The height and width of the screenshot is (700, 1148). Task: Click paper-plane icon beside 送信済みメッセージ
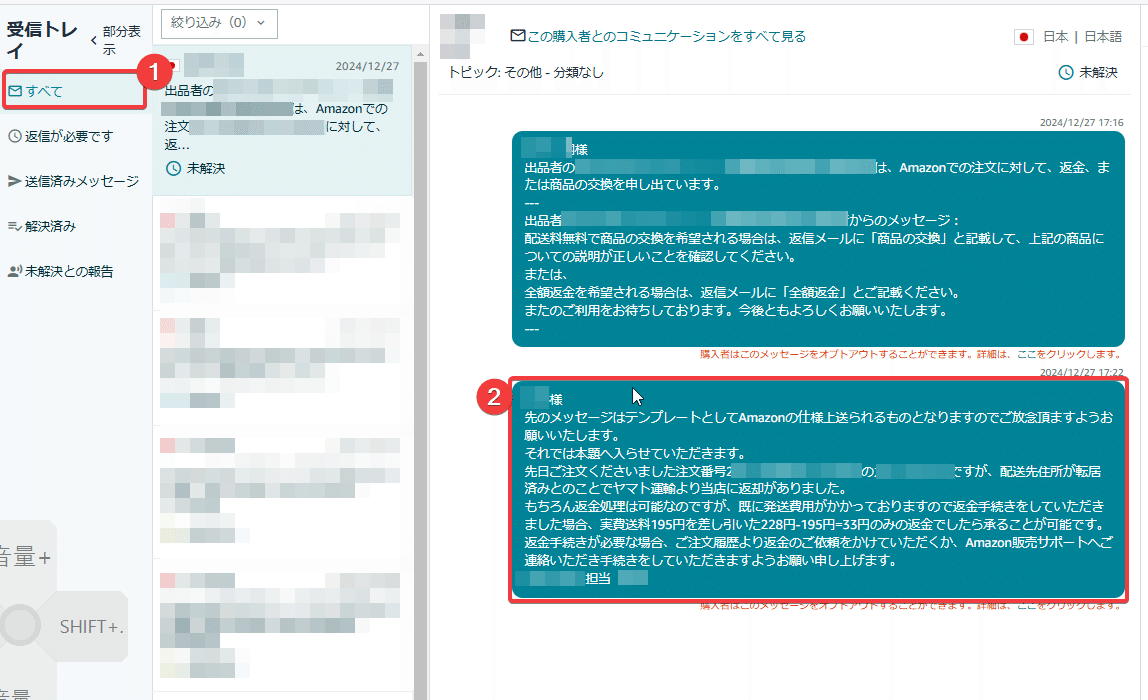tap(15, 181)
